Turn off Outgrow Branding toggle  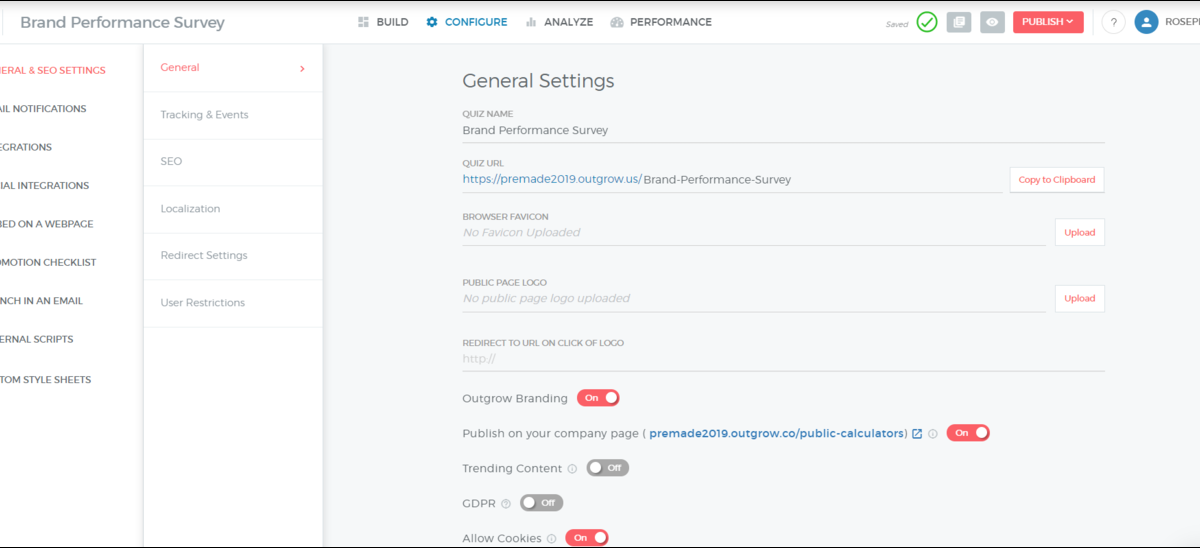[598, 398]
